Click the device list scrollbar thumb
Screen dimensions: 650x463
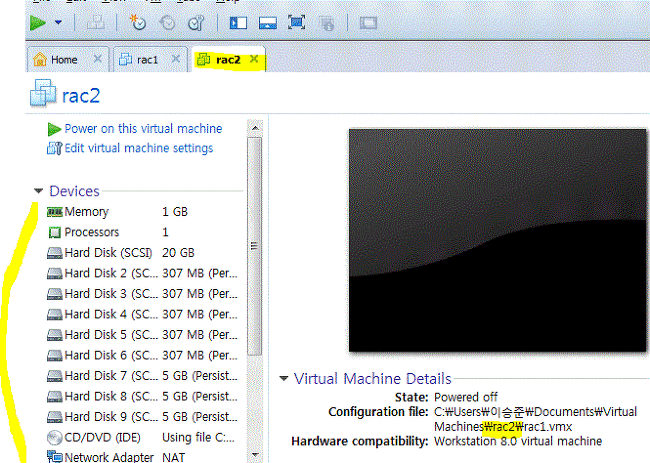coord(255,246)
